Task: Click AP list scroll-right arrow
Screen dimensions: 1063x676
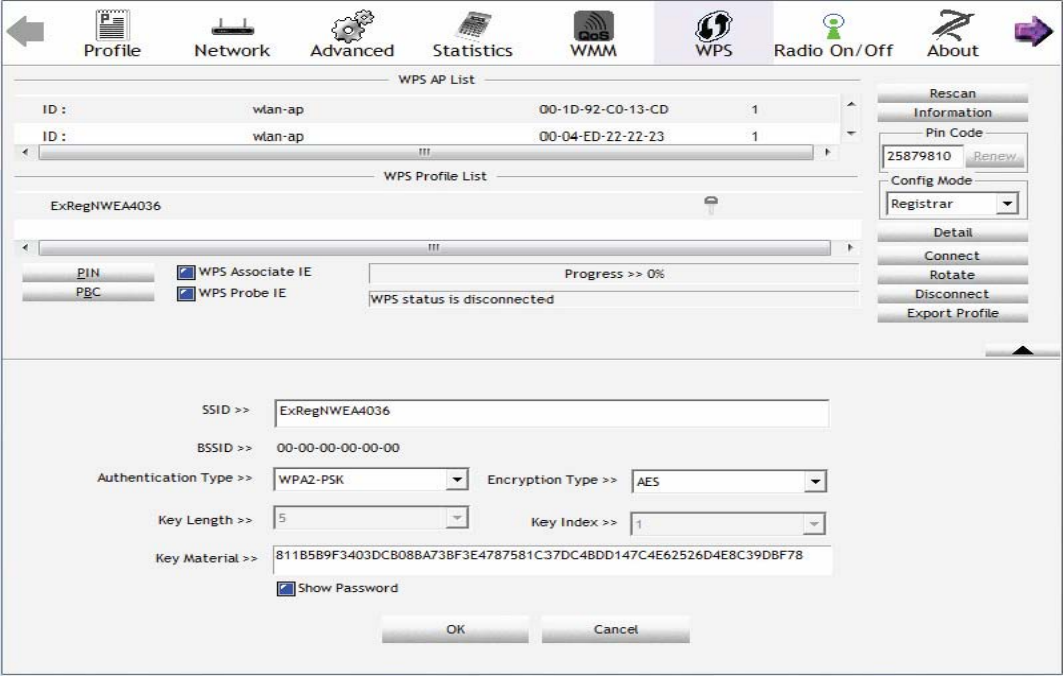Action: (x=827, y=153)
